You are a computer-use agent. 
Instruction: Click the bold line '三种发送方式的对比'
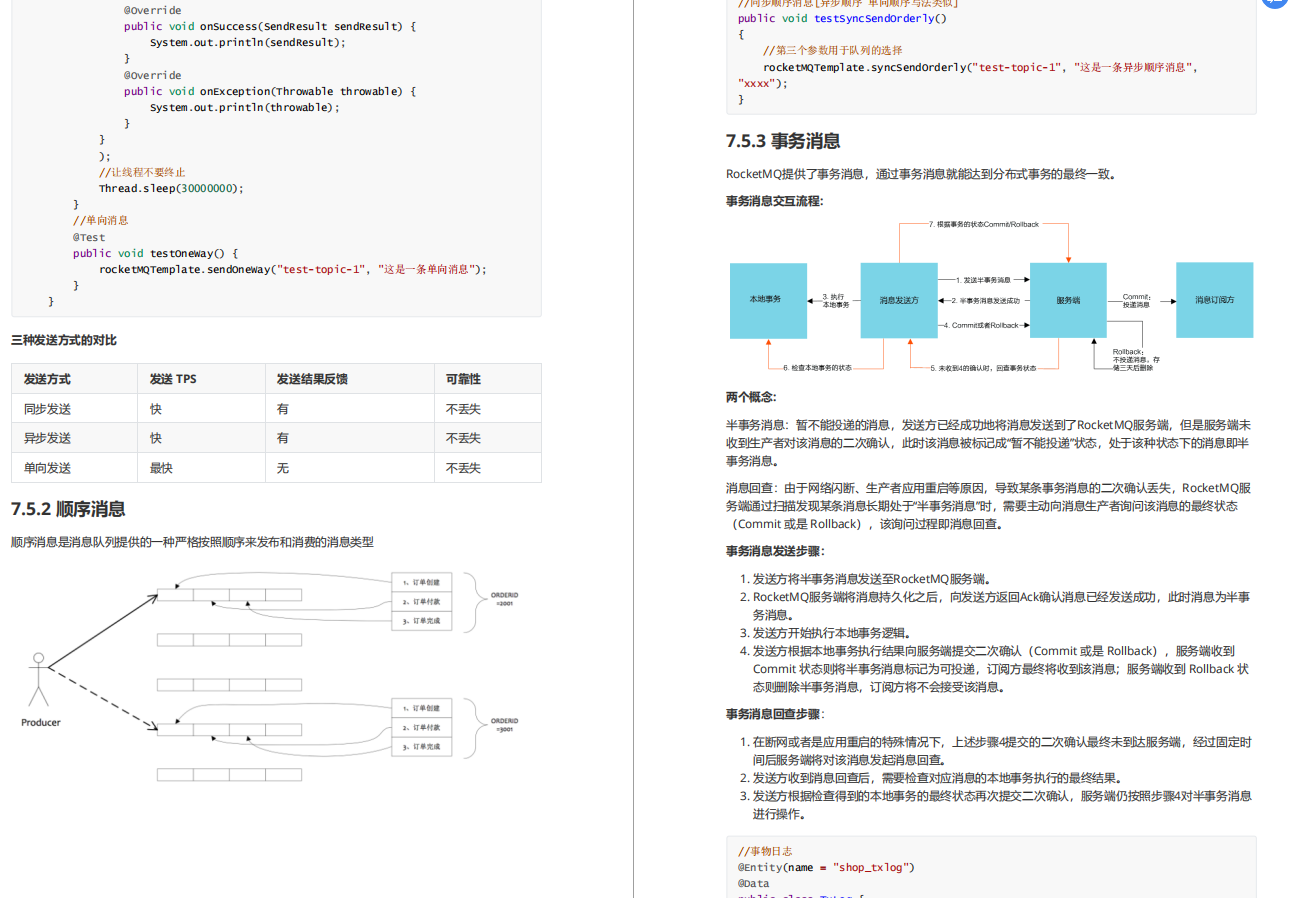tap(64, 341)
